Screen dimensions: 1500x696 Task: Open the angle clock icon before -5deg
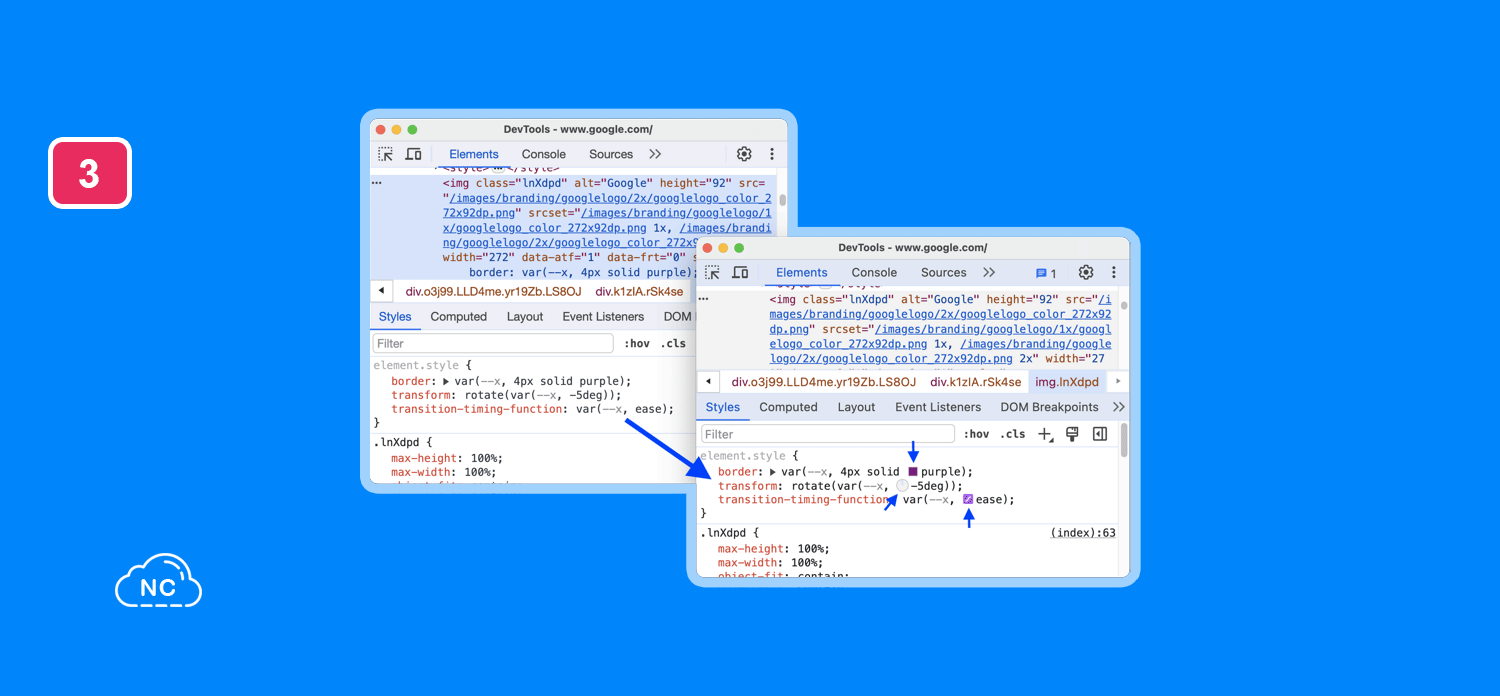tap(902, 486)
